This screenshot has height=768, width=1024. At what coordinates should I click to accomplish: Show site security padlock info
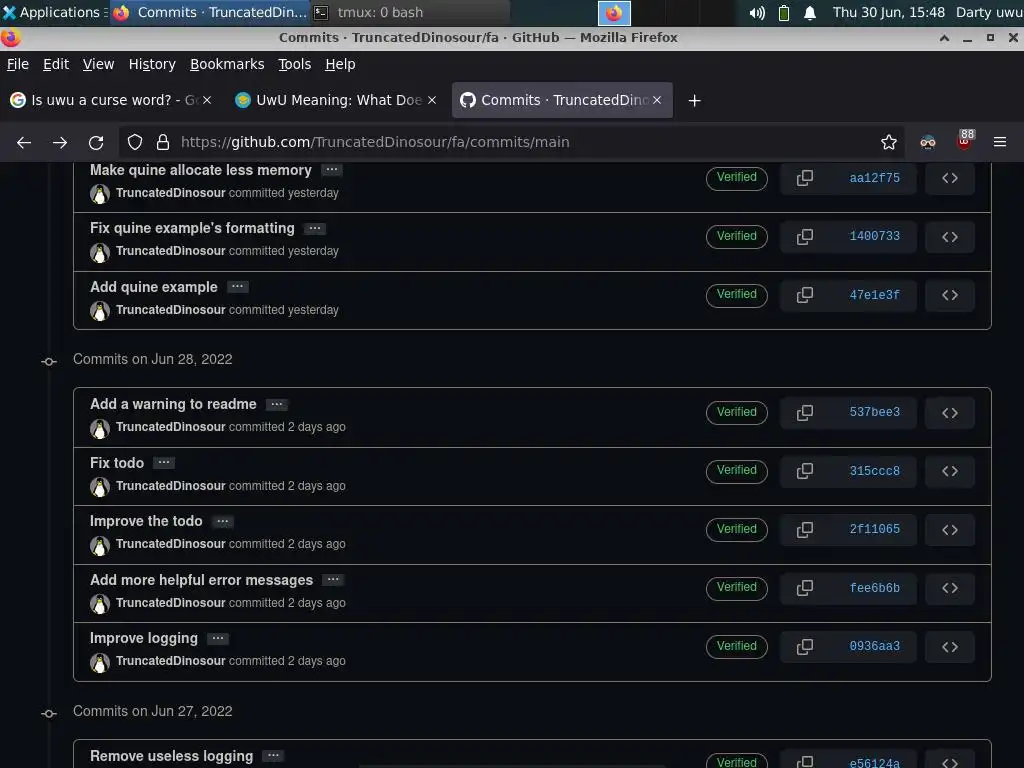[x=163, y=142]
